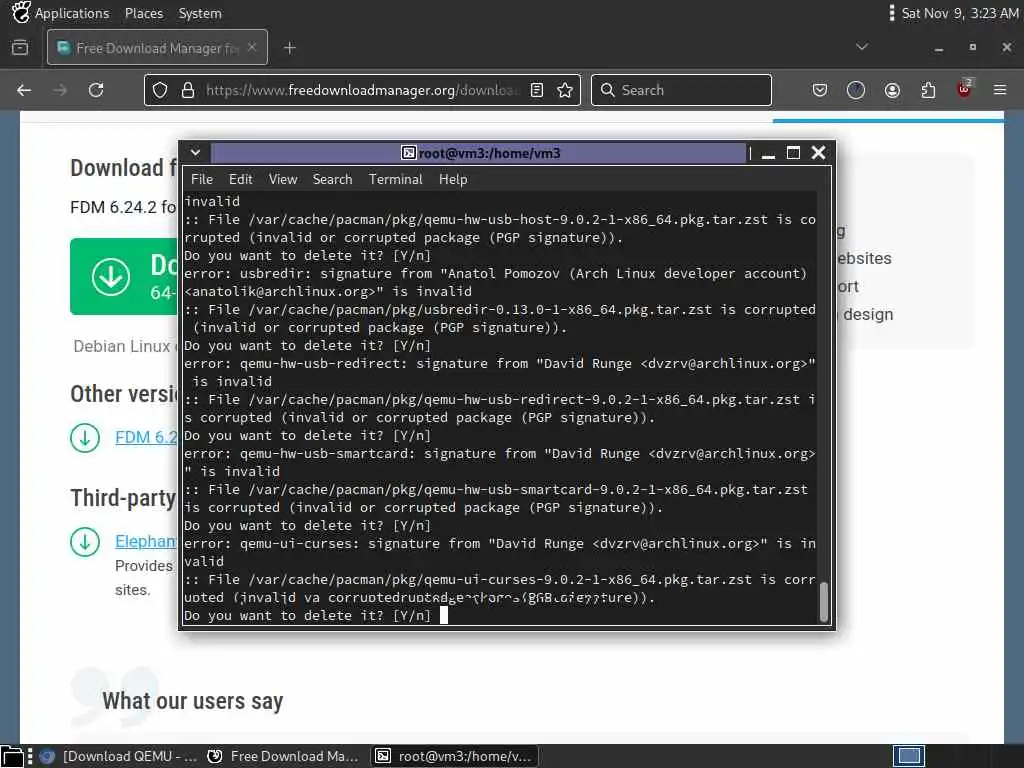The height and width of the screenshot is (768, 1024).
Task: Open the Firefox account icon
Action: (892, 90)
